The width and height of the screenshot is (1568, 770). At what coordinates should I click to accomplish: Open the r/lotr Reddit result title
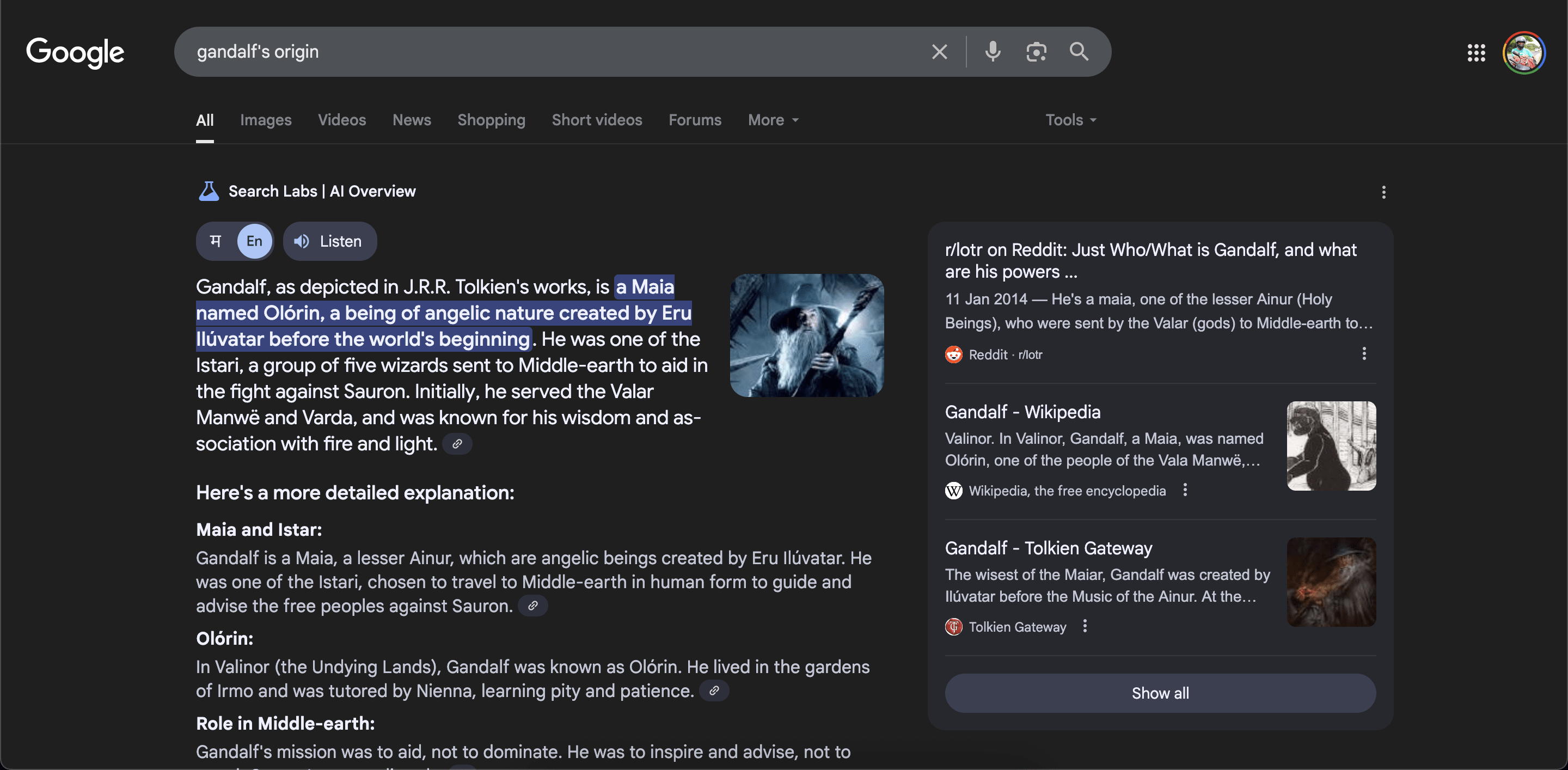1150,260
